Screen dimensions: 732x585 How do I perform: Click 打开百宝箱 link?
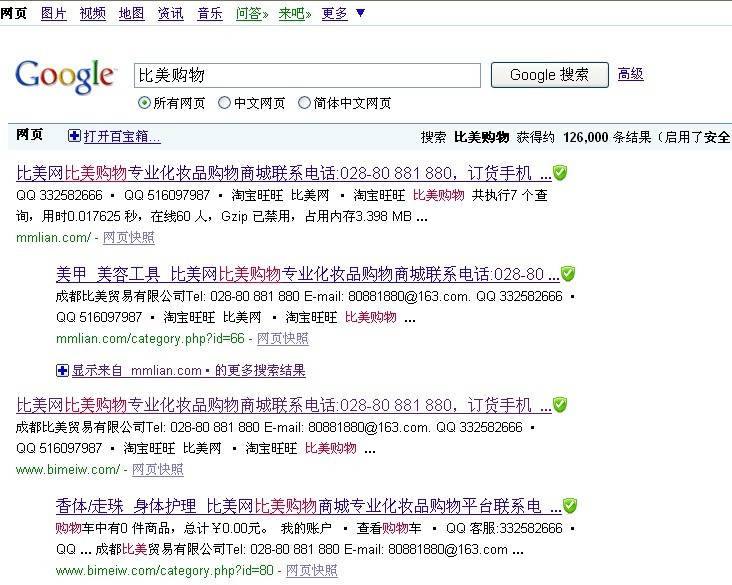pos(122,136)
